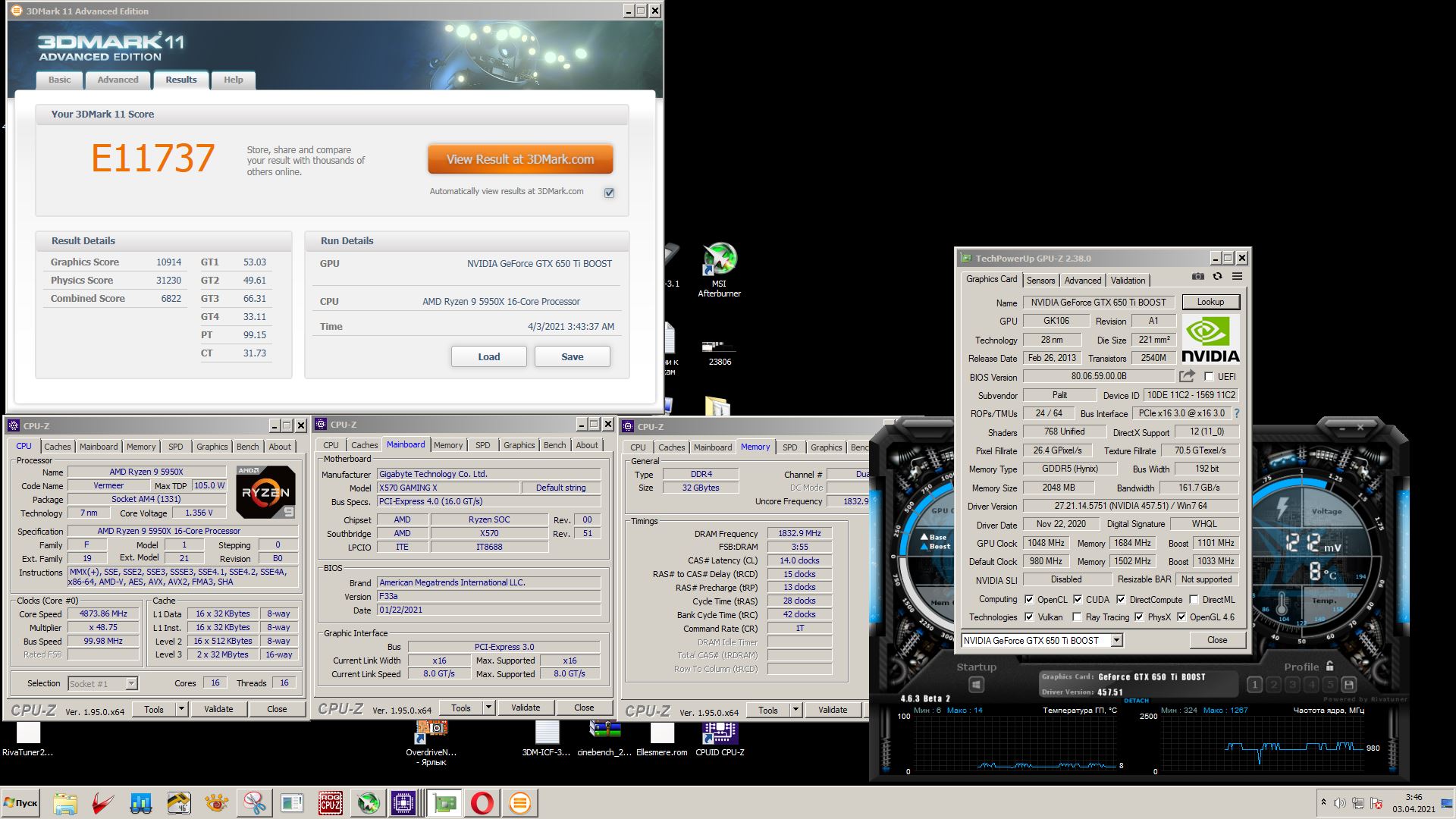Image resolution: width=1456 pixels, height=819 pixels.
Task: Click the NVIDIA logo in GPU-Z
Action: point(1210,339)
